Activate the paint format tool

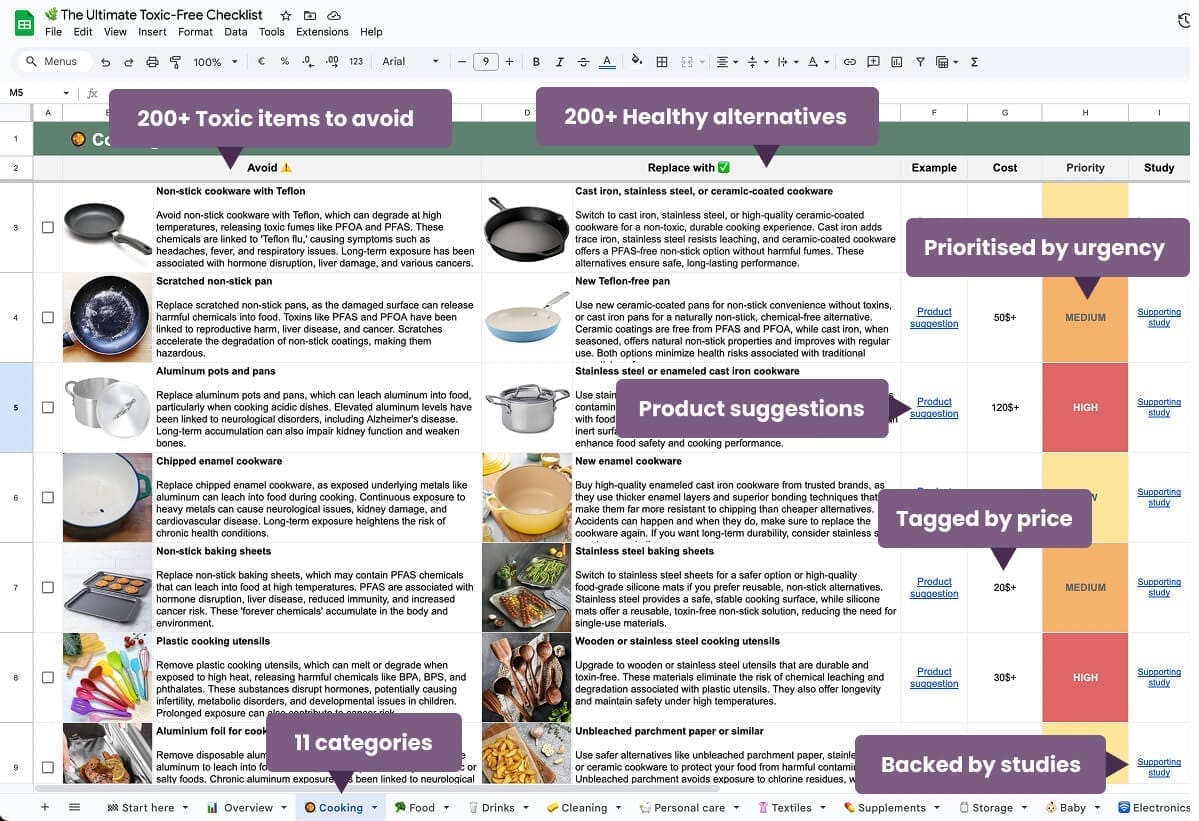coord(175,62)
